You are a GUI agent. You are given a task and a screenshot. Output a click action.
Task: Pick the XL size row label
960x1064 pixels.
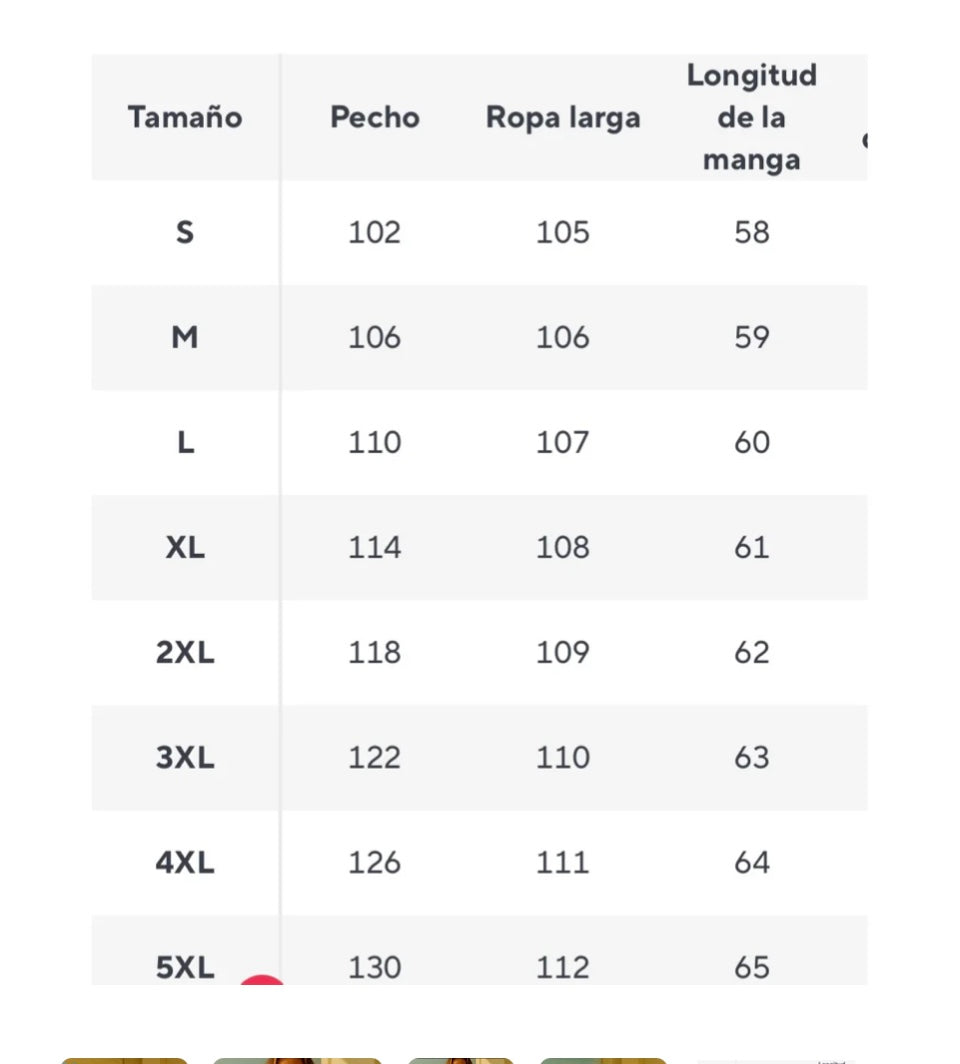[185, 548]
